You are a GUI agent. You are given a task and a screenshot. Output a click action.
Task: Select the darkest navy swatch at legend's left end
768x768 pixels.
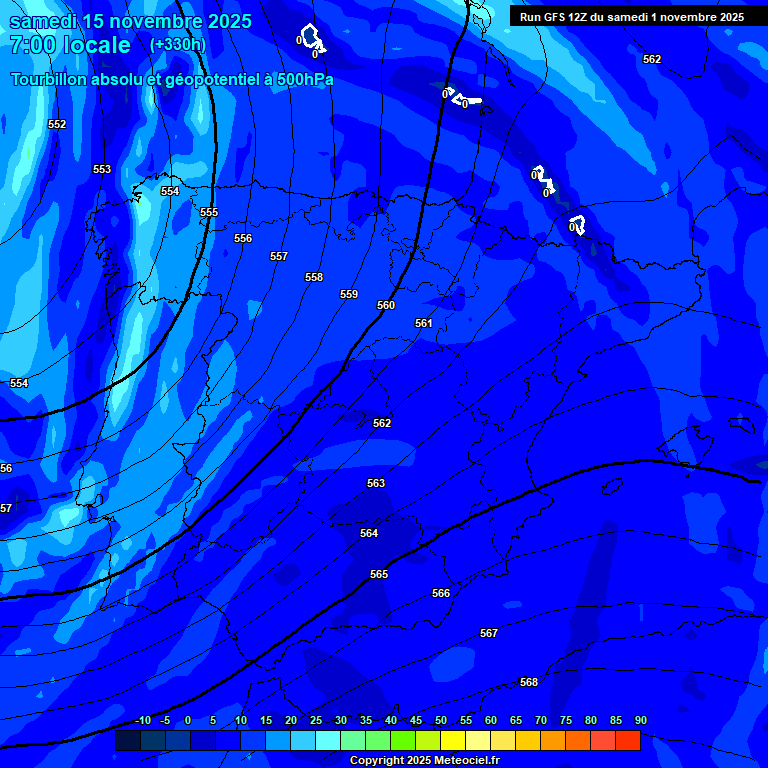(128, 741)
